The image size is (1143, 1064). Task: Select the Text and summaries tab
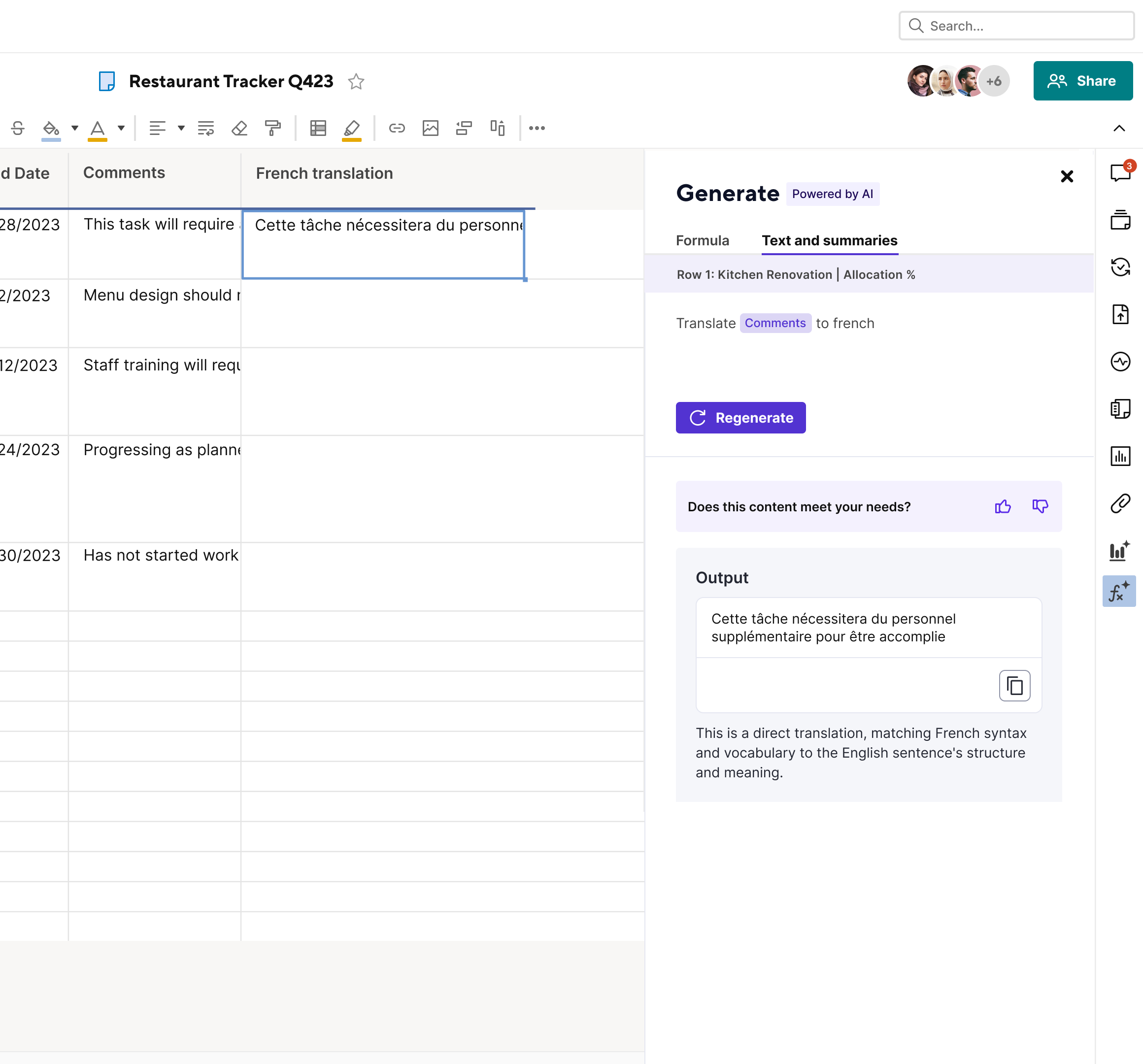tap(829, 240)
